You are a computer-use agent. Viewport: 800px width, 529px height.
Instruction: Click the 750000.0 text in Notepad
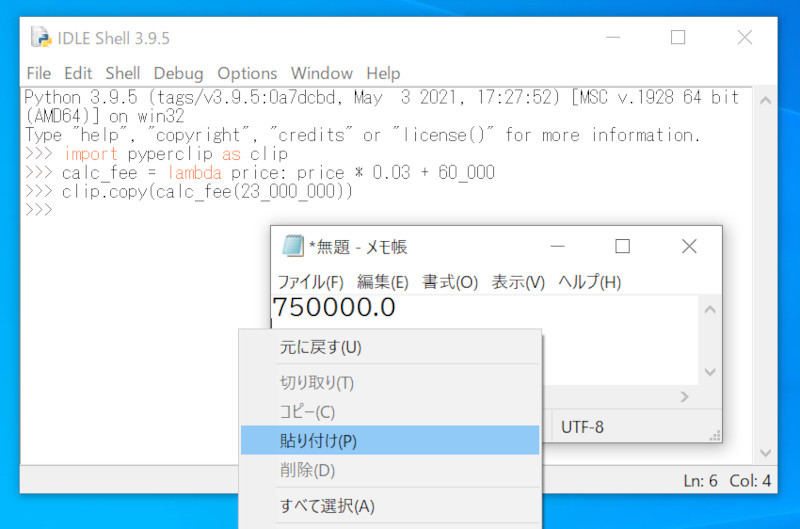point(334,307)
